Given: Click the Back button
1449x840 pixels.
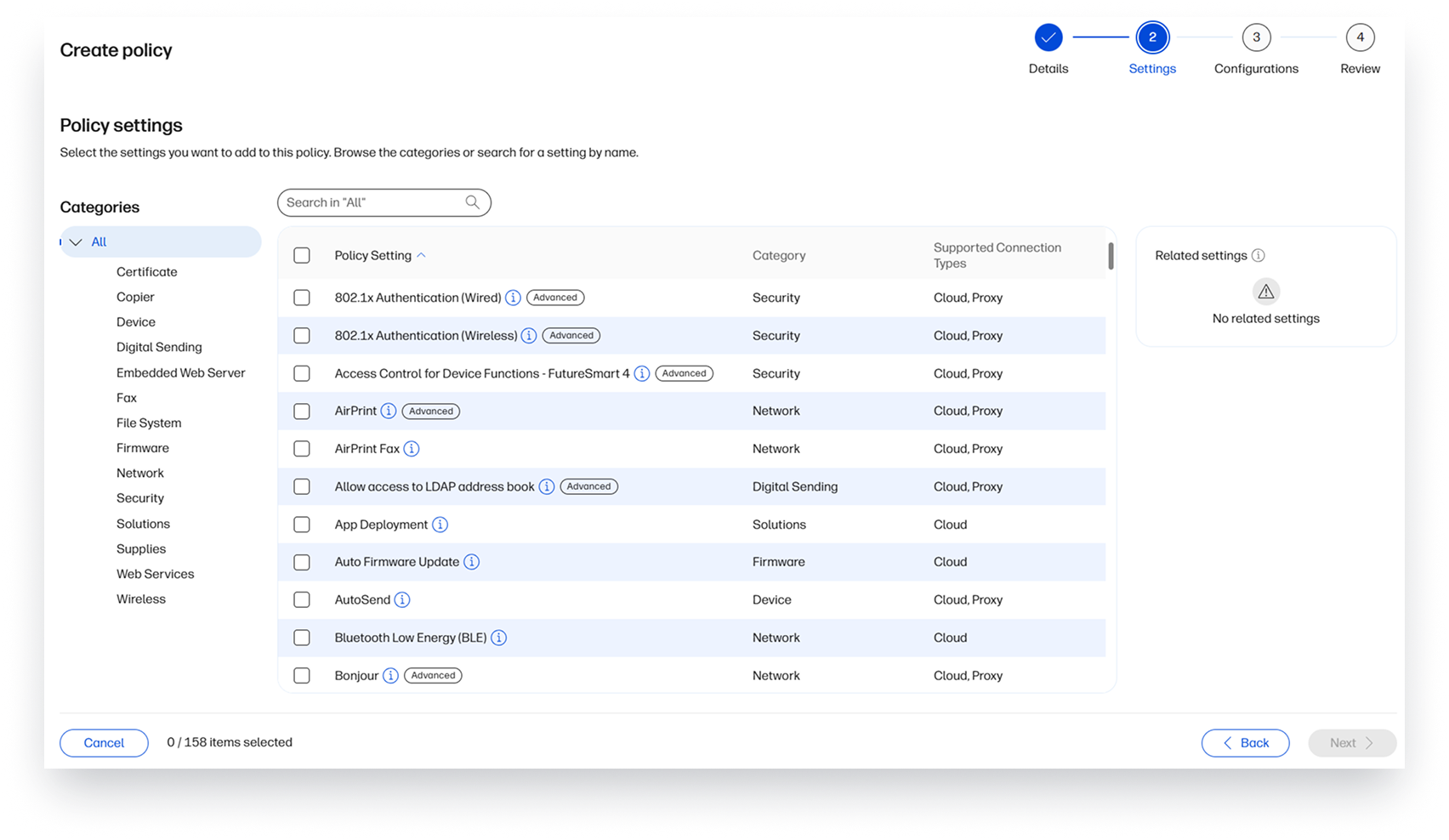Looking at the screenshot, I should [x=1245, y=743].
